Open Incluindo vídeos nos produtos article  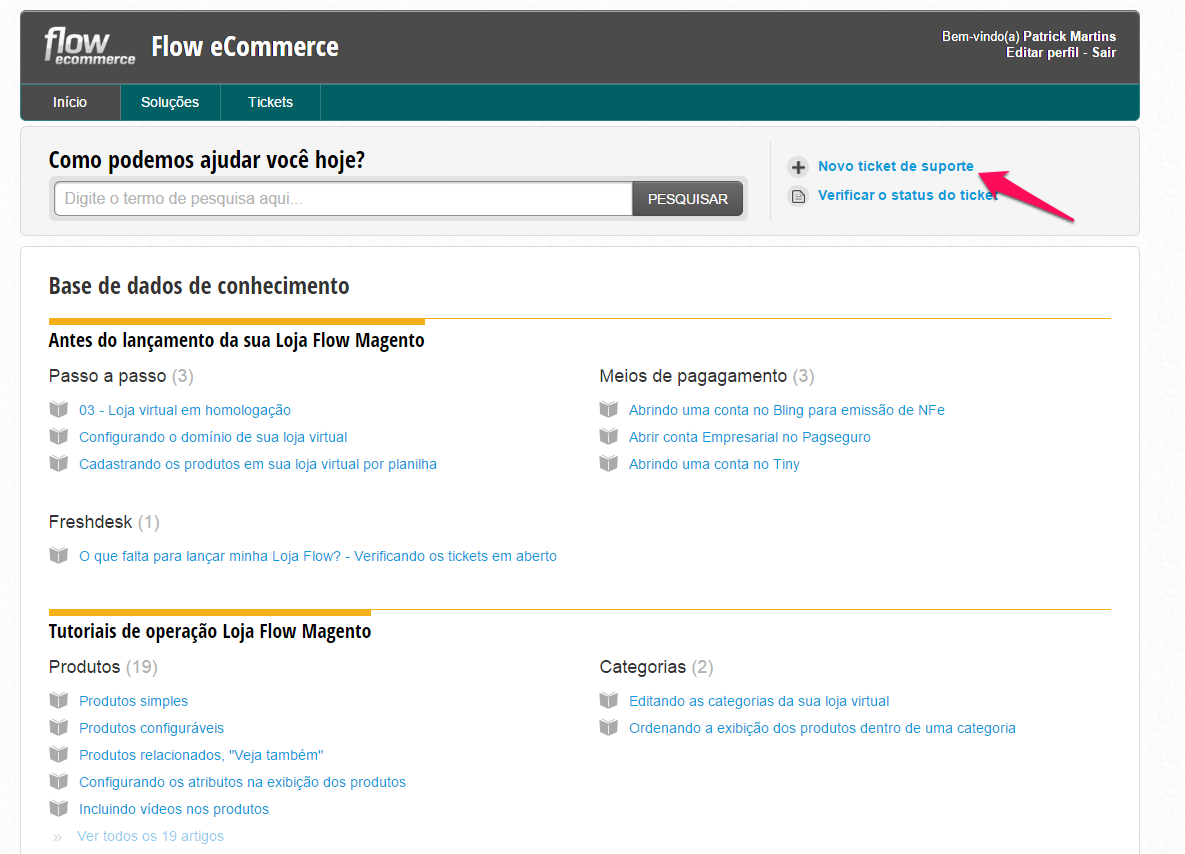[174, 809]
